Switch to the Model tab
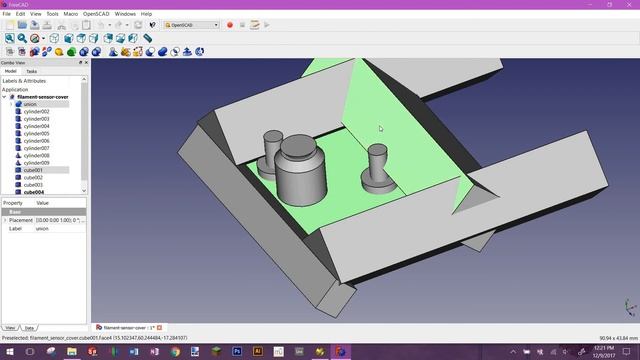Image resolution: width=640 pixels, height=360 pixels. [11, 71]
